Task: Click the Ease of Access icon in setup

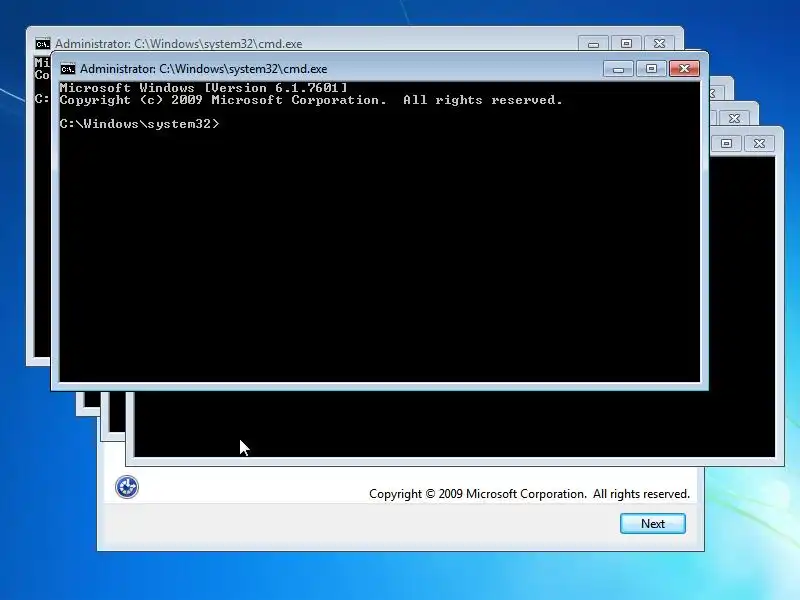Action: pyautogui.click(x=127, y=487)
